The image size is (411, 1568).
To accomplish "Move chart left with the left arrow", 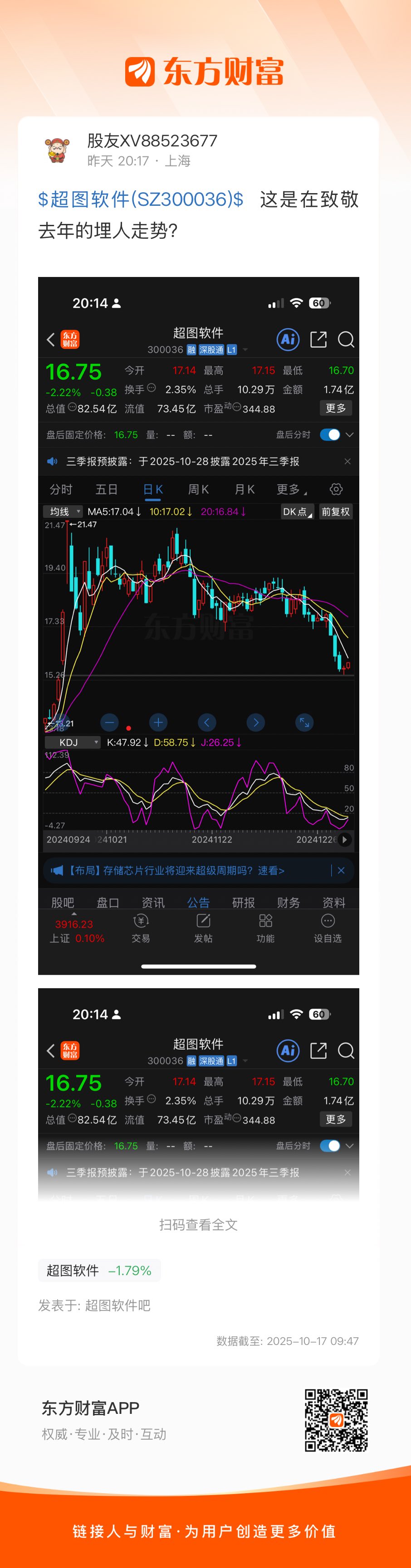I will click(207, 723).
